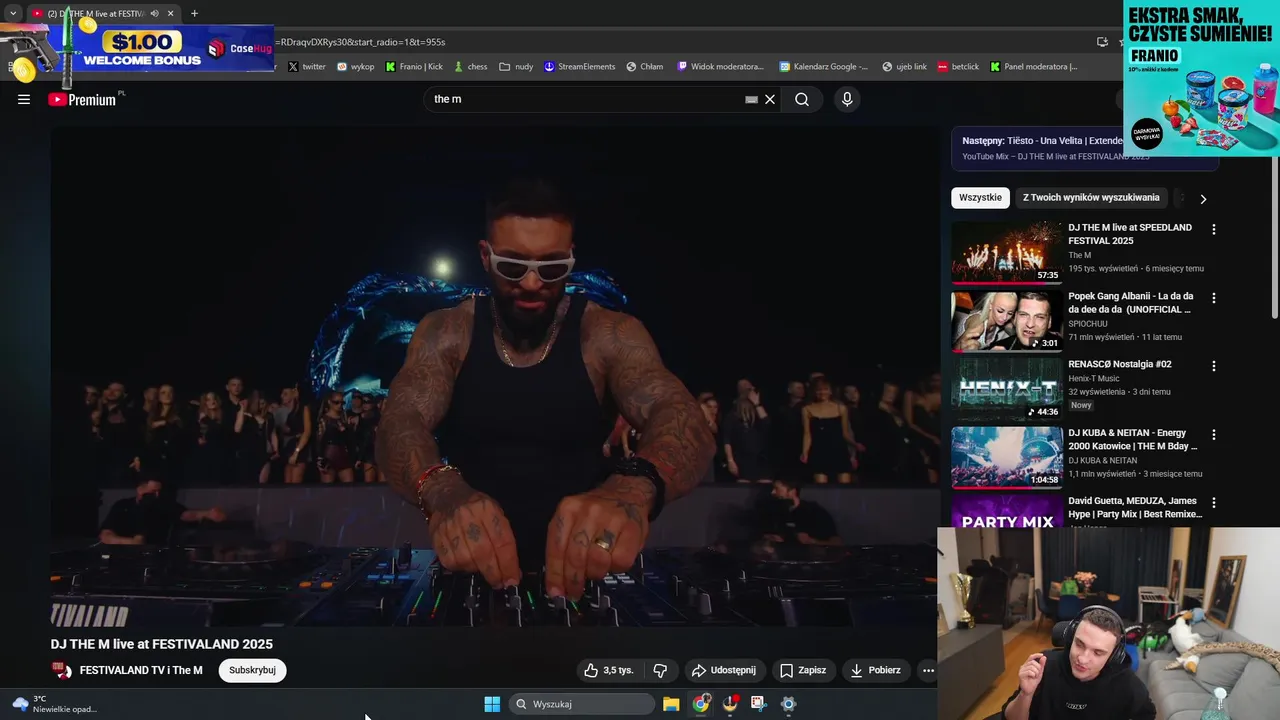The image size is (1280, 720).
Task: Select Z Twoich wyników wyszukiwania chip
Action: click(1091, 198)
